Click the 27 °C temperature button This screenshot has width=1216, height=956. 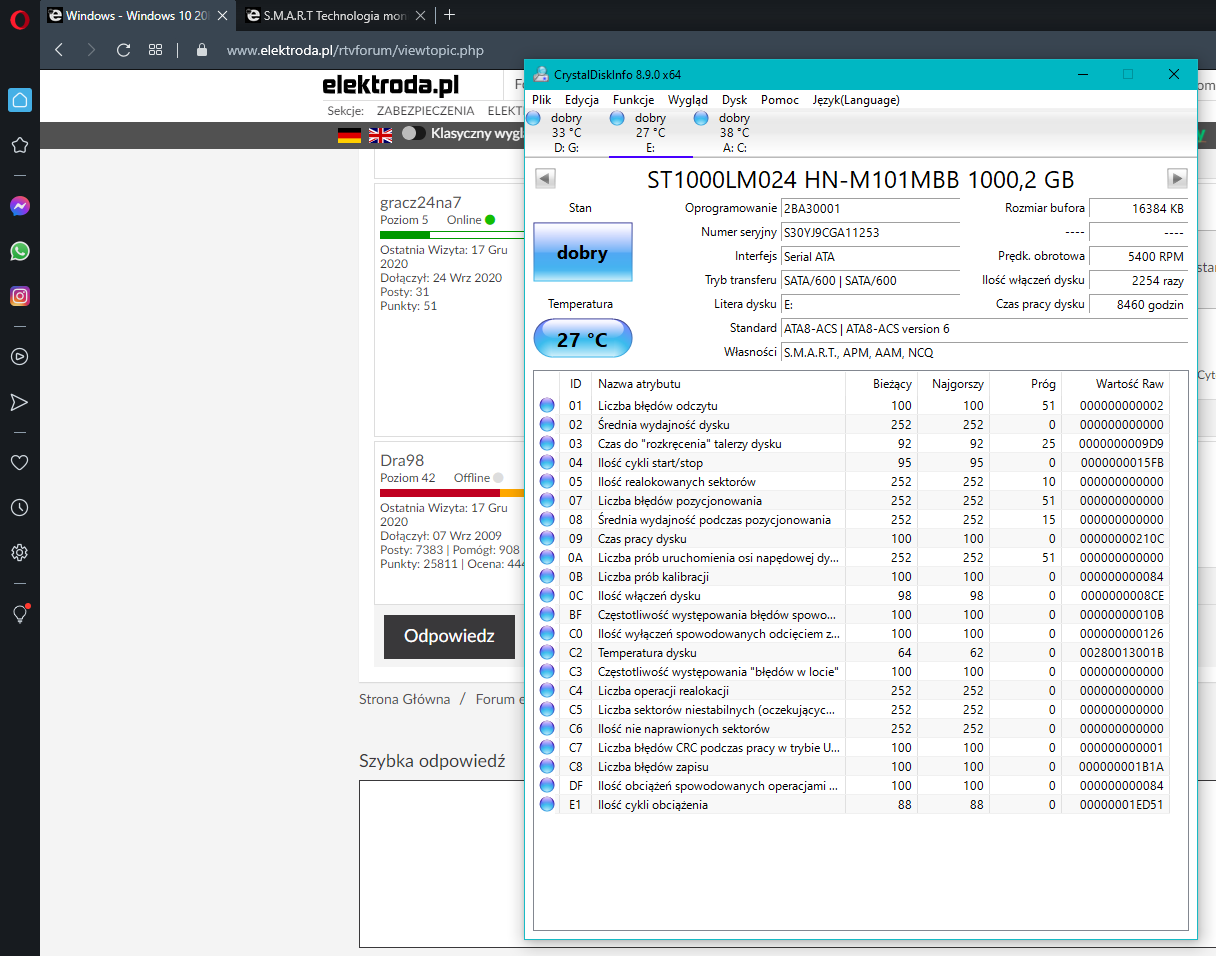point(583,338)
